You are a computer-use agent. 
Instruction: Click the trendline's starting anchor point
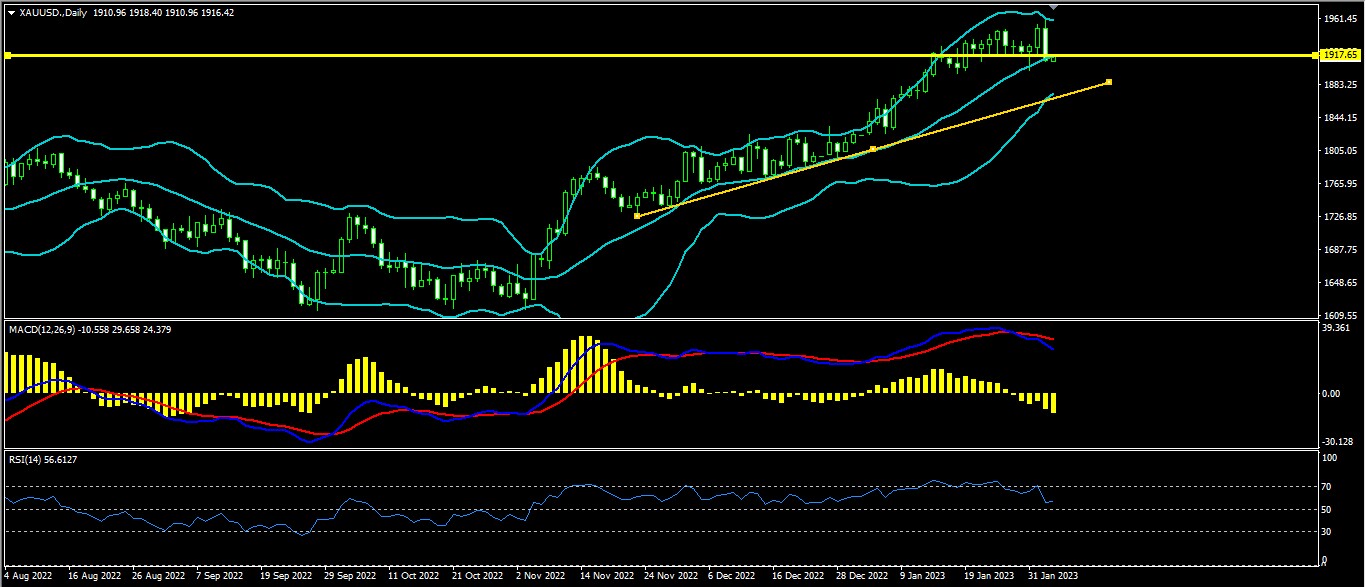tap(637, 216)
